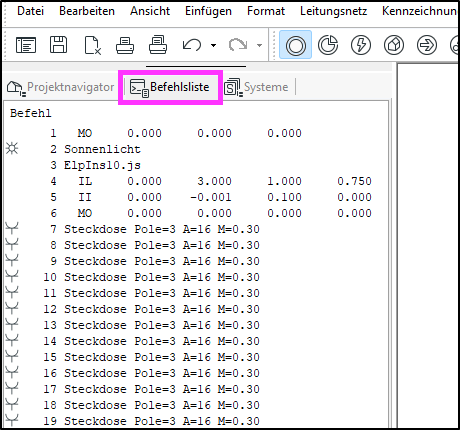
Task: Click socket icon beside row 14
Action: tap(12, 341)
